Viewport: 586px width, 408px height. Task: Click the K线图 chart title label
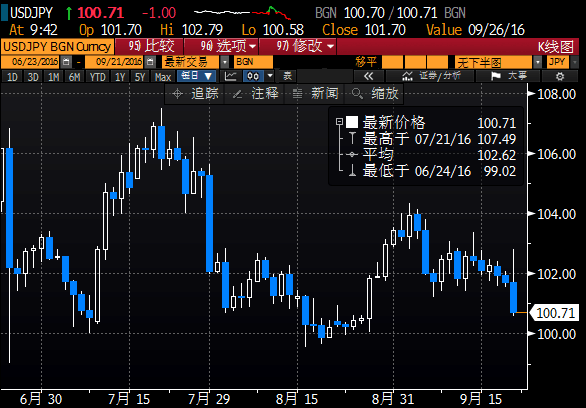pyautogui.click(x=555, y=47)
